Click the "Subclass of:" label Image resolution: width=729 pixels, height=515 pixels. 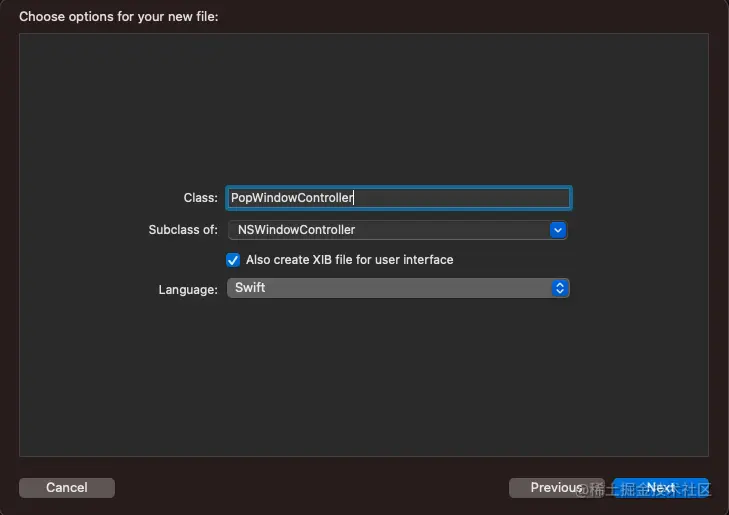pyautogui.click(x=182, y=230)
